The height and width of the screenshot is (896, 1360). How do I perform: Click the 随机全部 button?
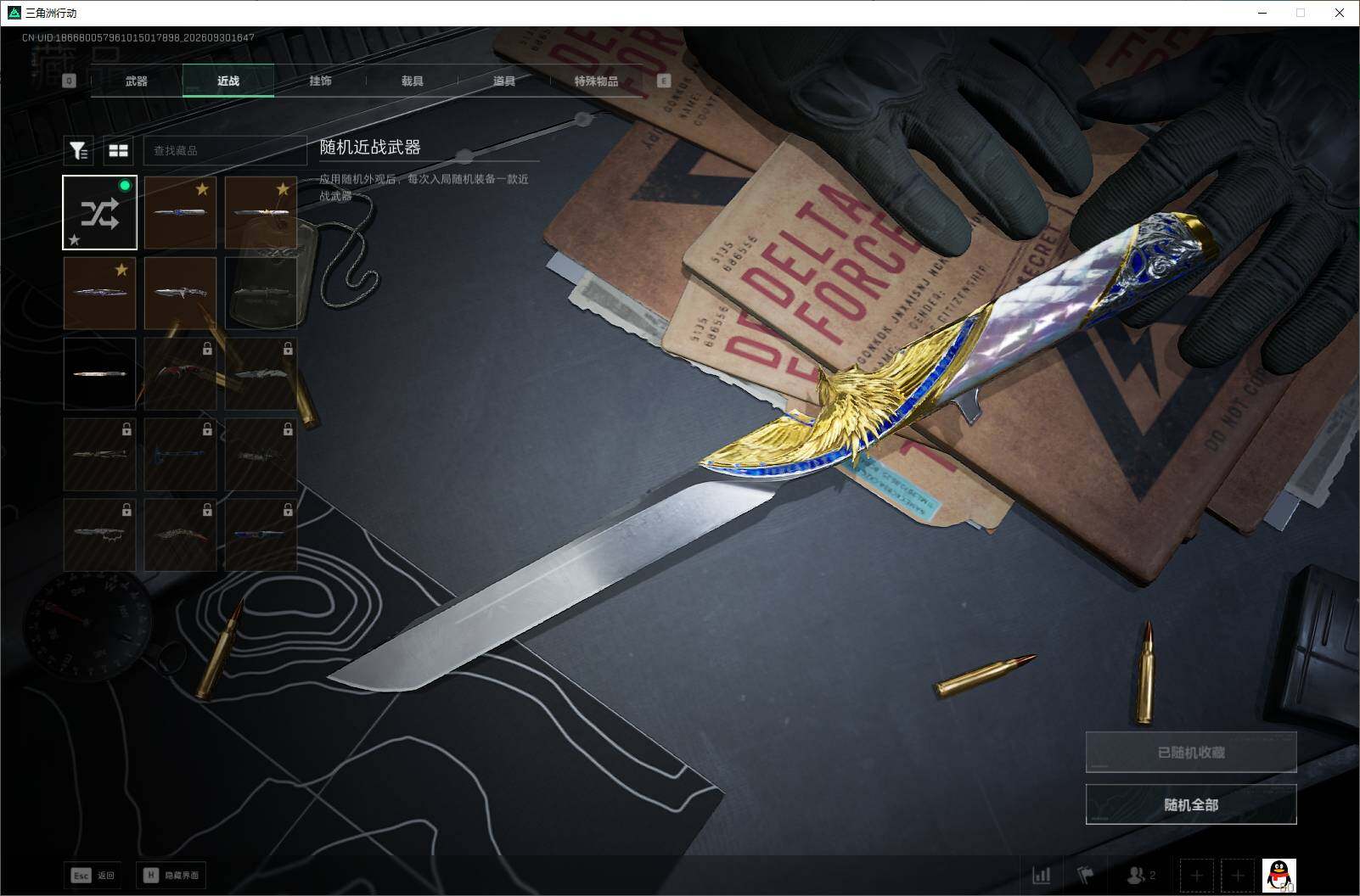click(x=1191, y=804)
